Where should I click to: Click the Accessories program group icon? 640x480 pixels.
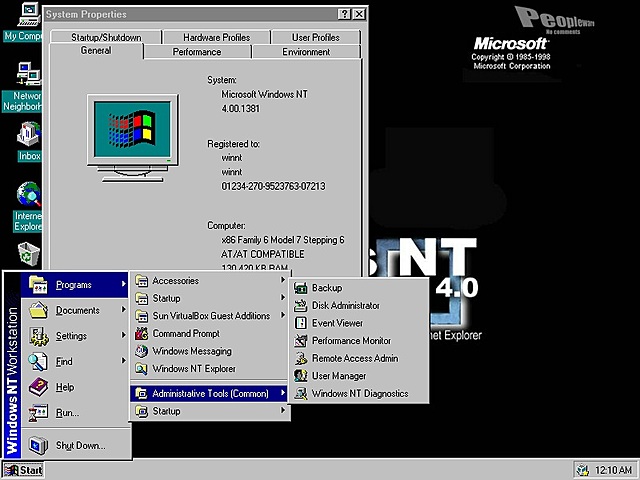coord(141,281)
